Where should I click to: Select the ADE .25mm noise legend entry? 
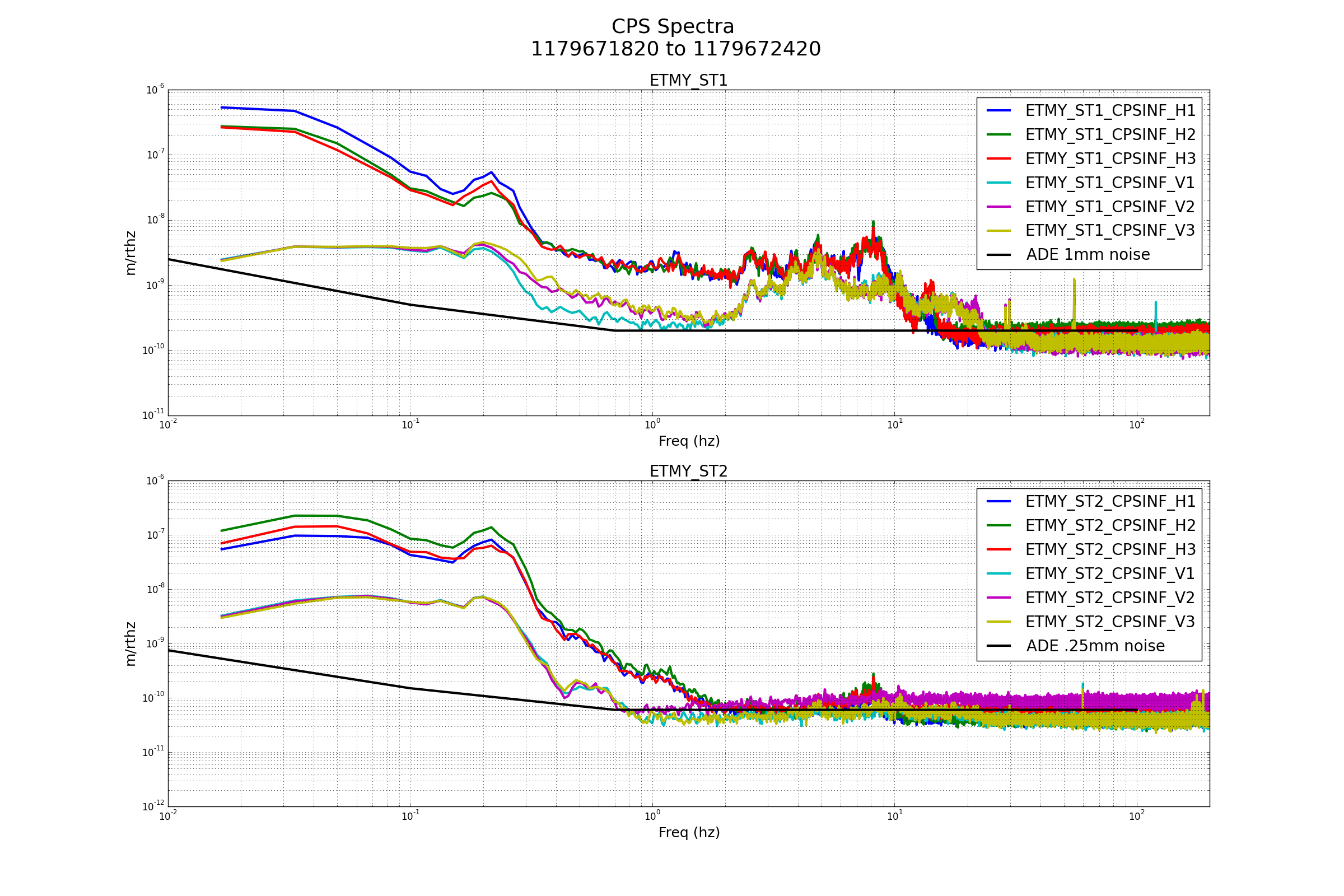[x=1095, y=646]
